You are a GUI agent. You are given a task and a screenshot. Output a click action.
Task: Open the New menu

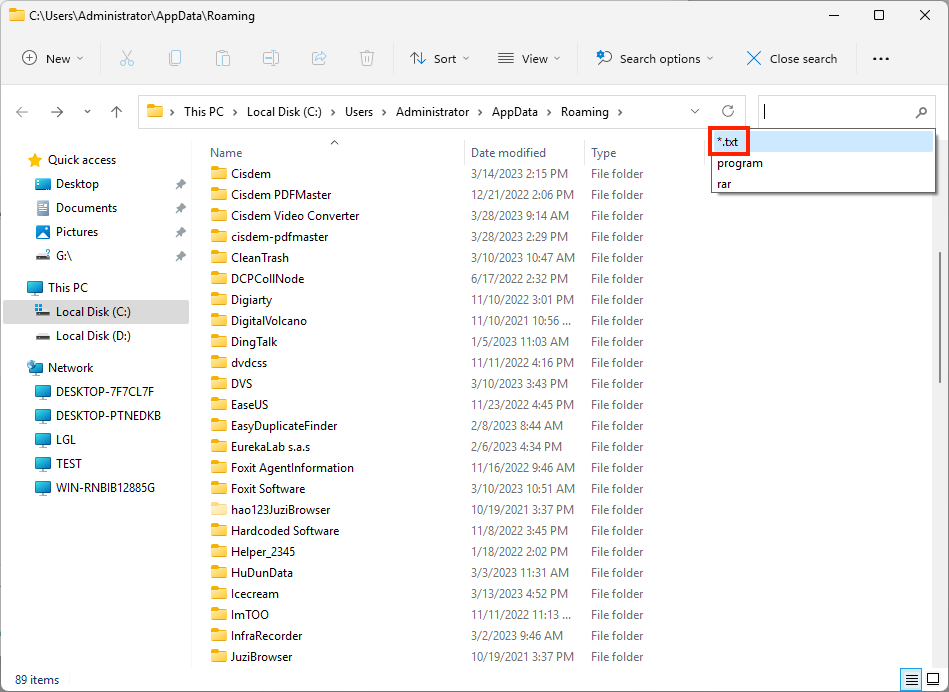52,58
